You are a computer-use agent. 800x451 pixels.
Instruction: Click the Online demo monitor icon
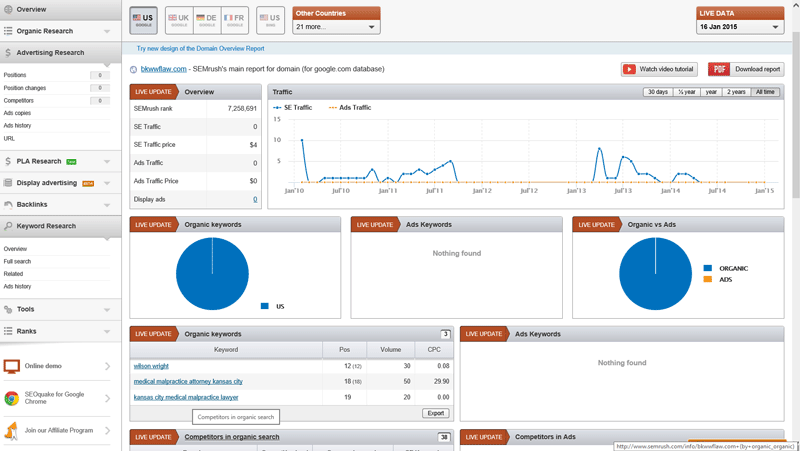[x=12, y=366]
